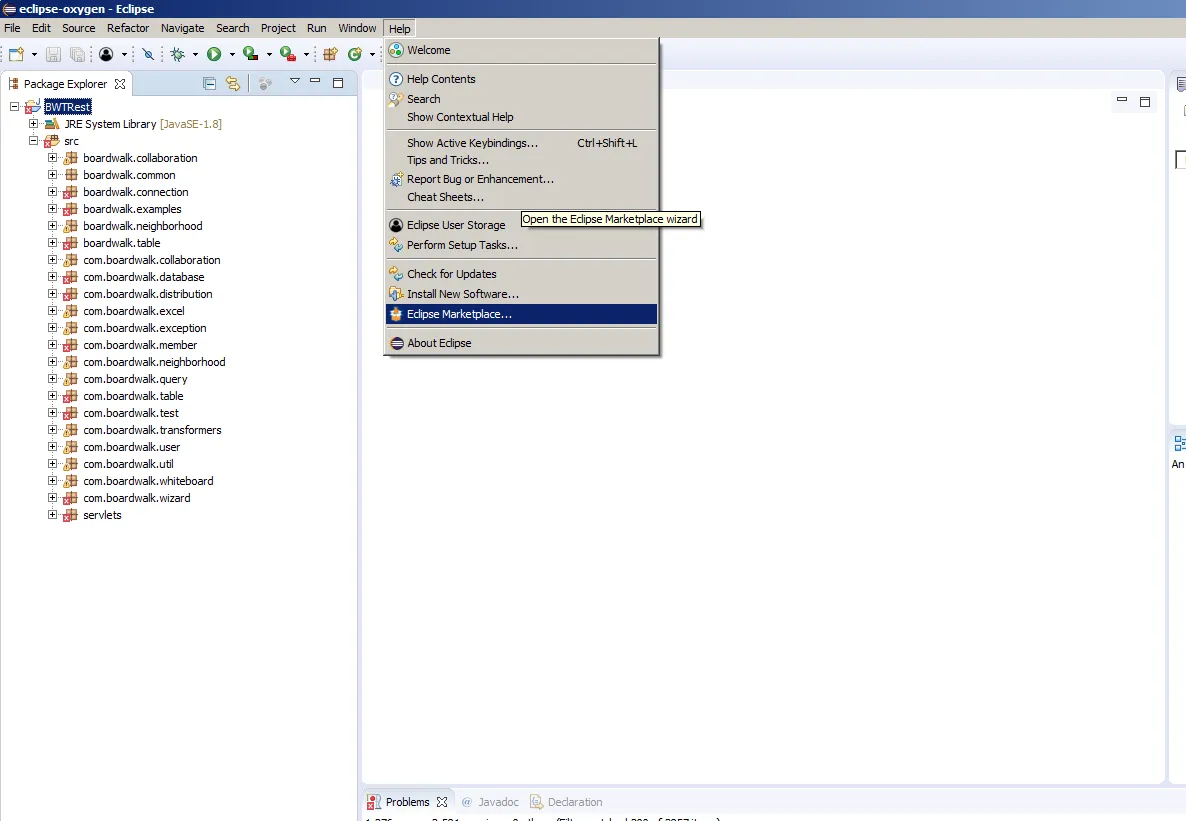The width and height of the screenshot is (1186, 821).
Task: Click the New Java Class icon
Action: [x=355, y=54]
